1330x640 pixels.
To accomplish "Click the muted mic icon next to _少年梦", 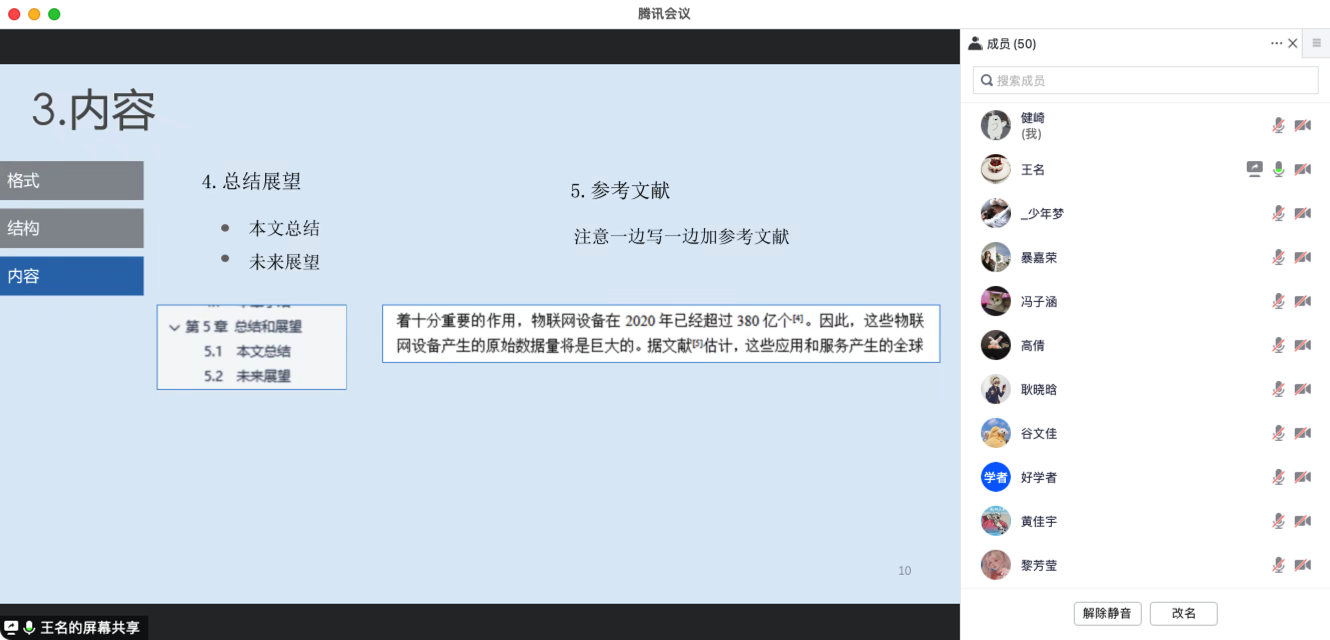I will (1277, 213).
